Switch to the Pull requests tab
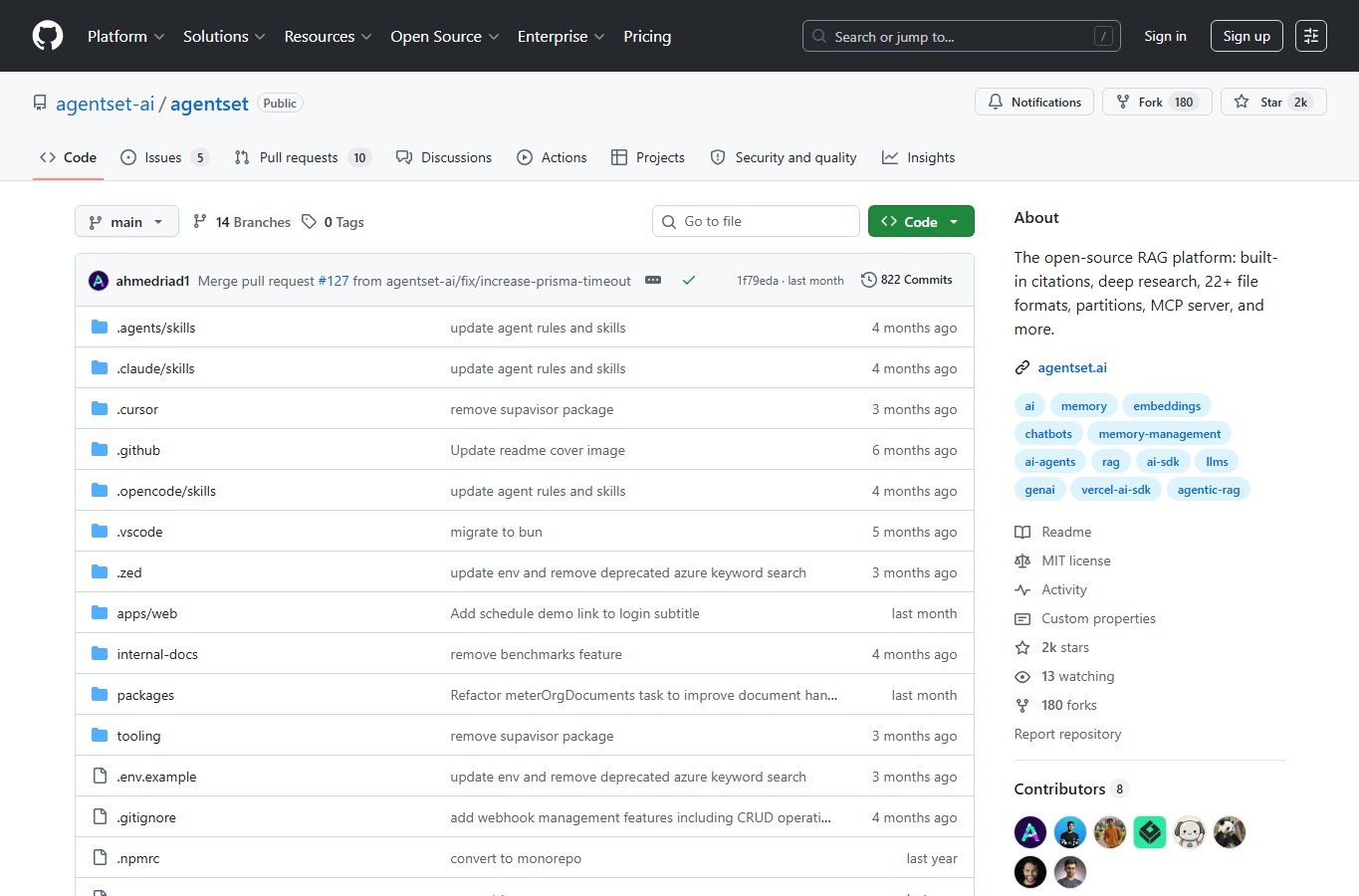This screenshot has height=896, width=1359. coord(303,157)
